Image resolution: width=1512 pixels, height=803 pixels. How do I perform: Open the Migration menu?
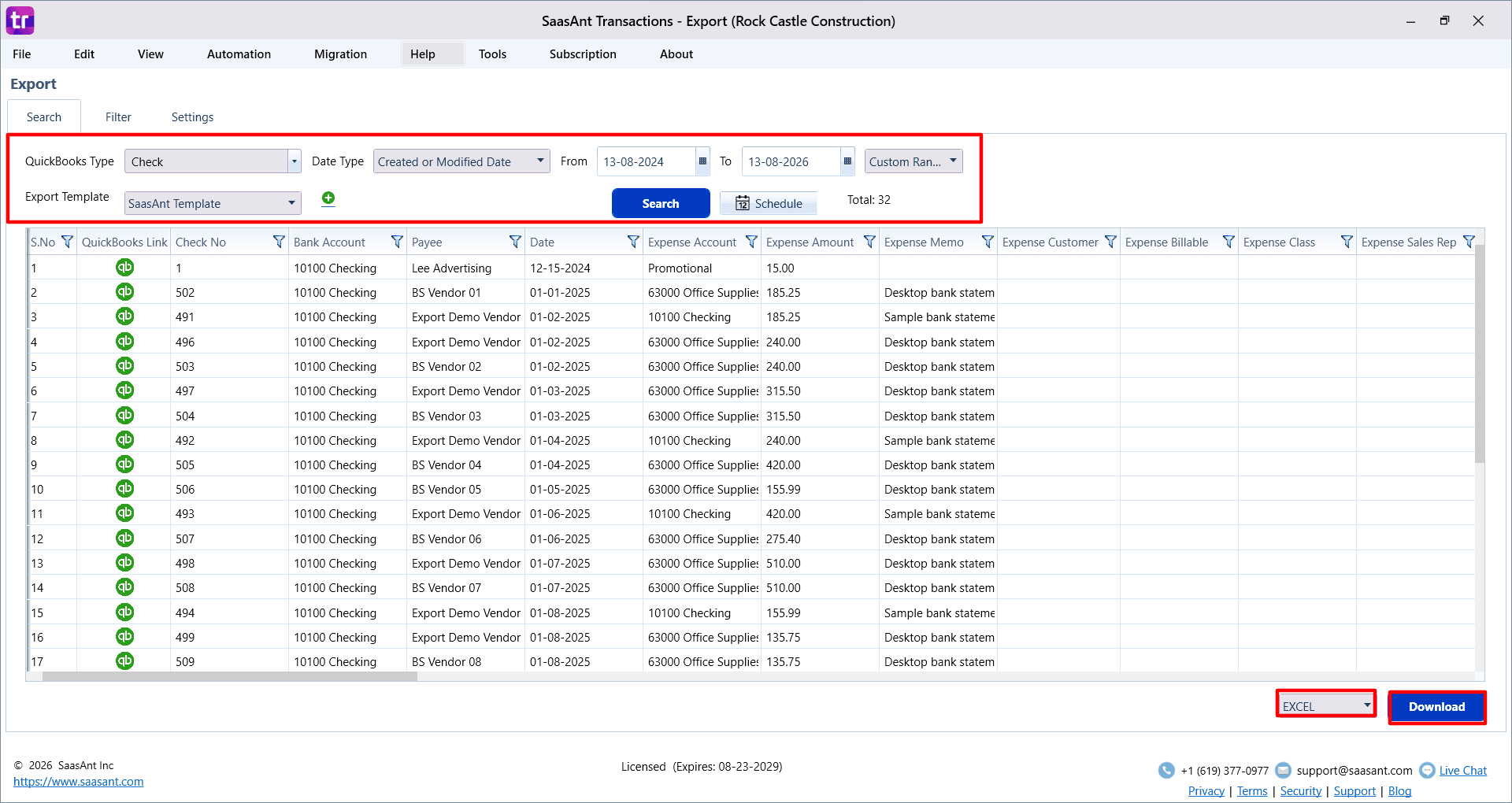point(340,54)
